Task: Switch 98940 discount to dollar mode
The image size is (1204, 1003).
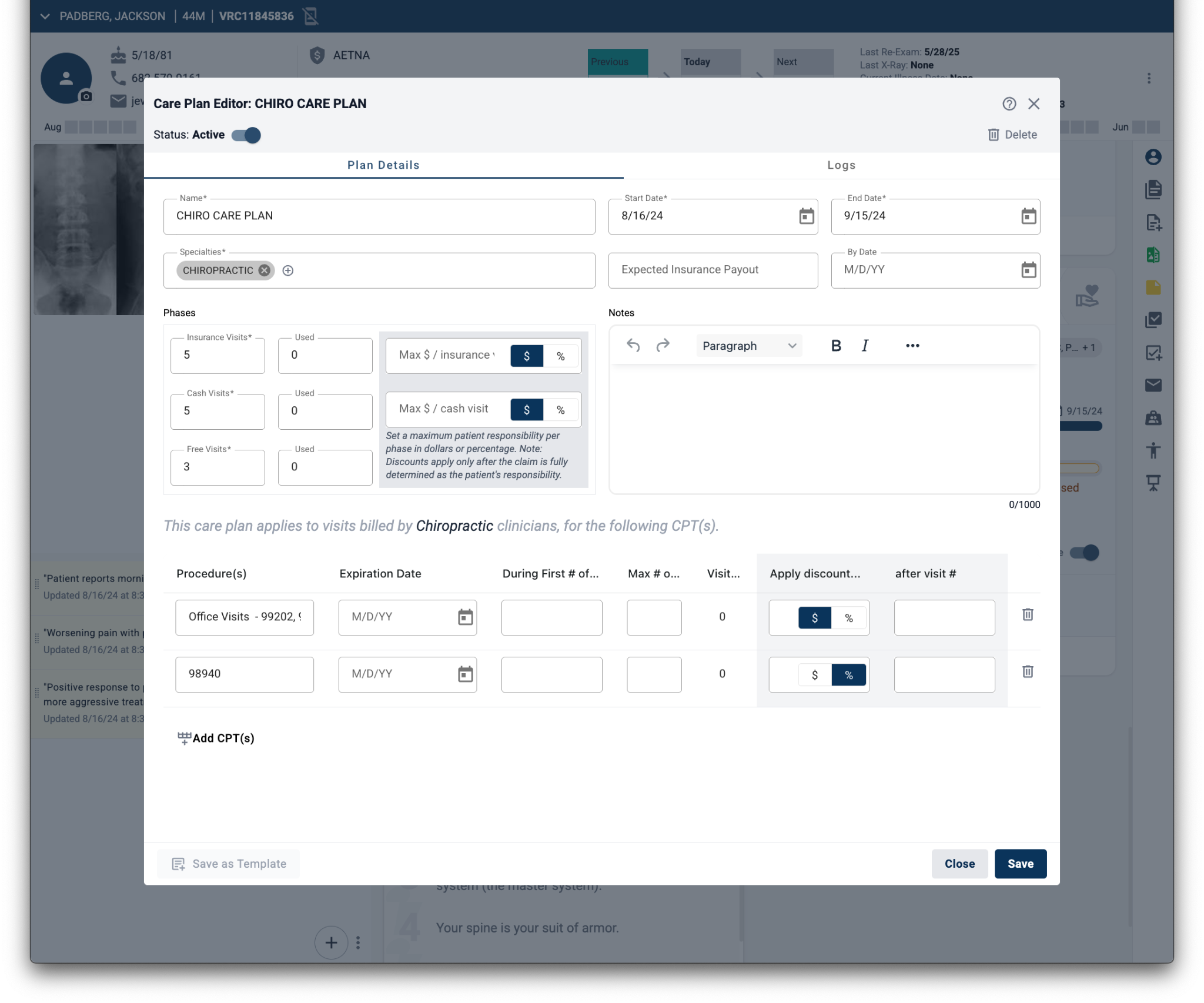Action: (x=814, y=675)
